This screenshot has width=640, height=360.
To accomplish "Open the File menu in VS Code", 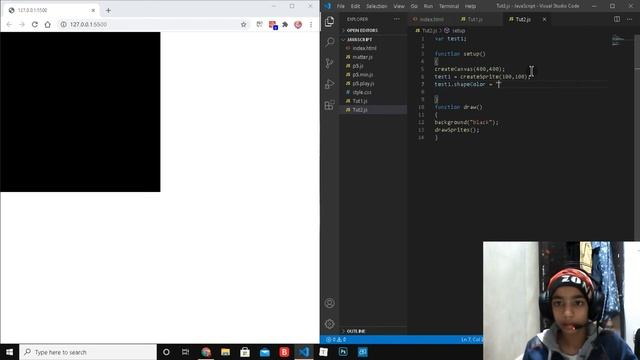I will pos(340,6).
